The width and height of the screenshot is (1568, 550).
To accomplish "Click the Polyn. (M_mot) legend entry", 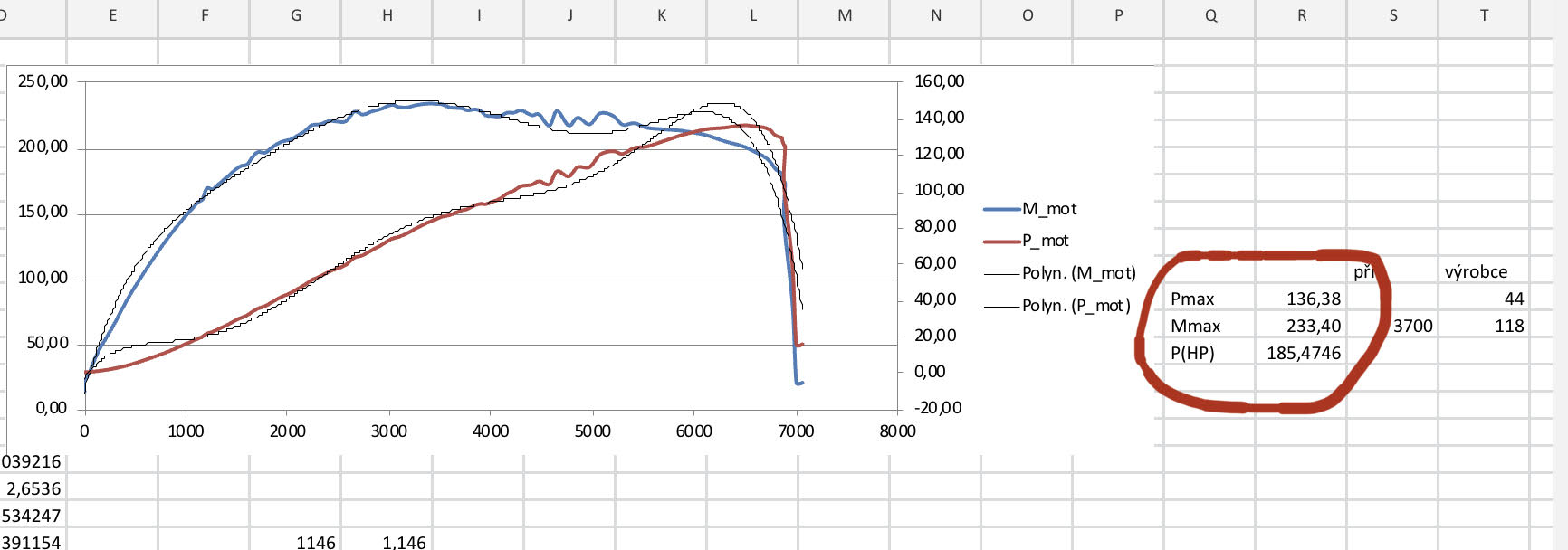I will tap(1077, 273).
